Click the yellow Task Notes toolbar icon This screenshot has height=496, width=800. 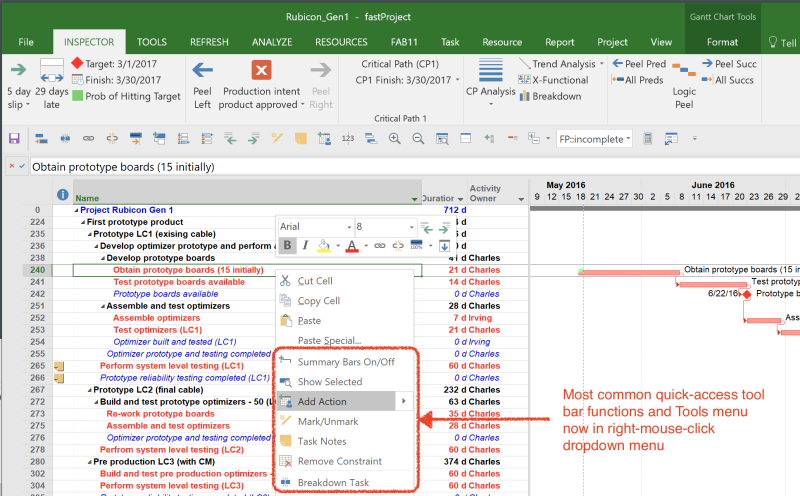(x=301, y=138)
